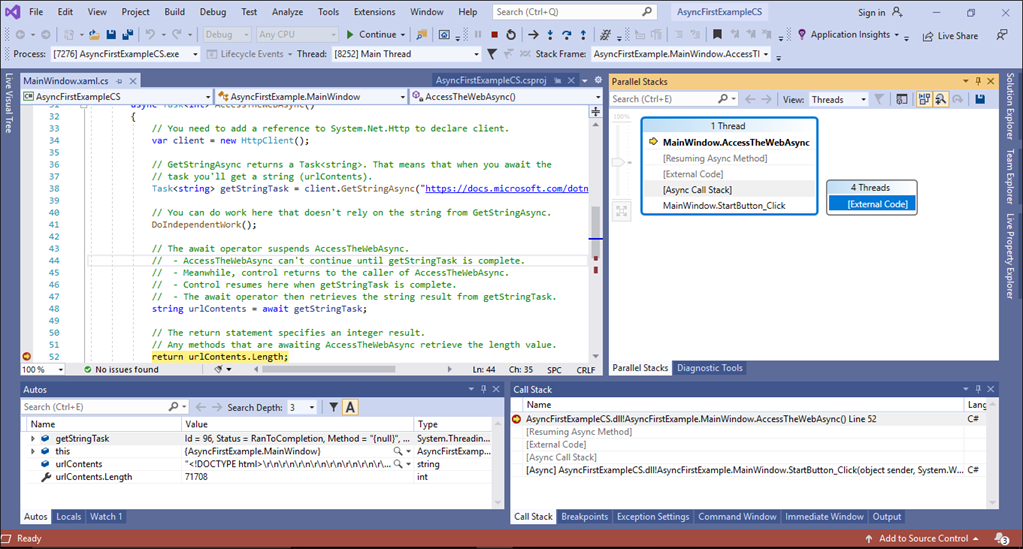Toggle breakpoint at line 52
This screenshot has width=1023, height=549.
(x=27, y=356)
